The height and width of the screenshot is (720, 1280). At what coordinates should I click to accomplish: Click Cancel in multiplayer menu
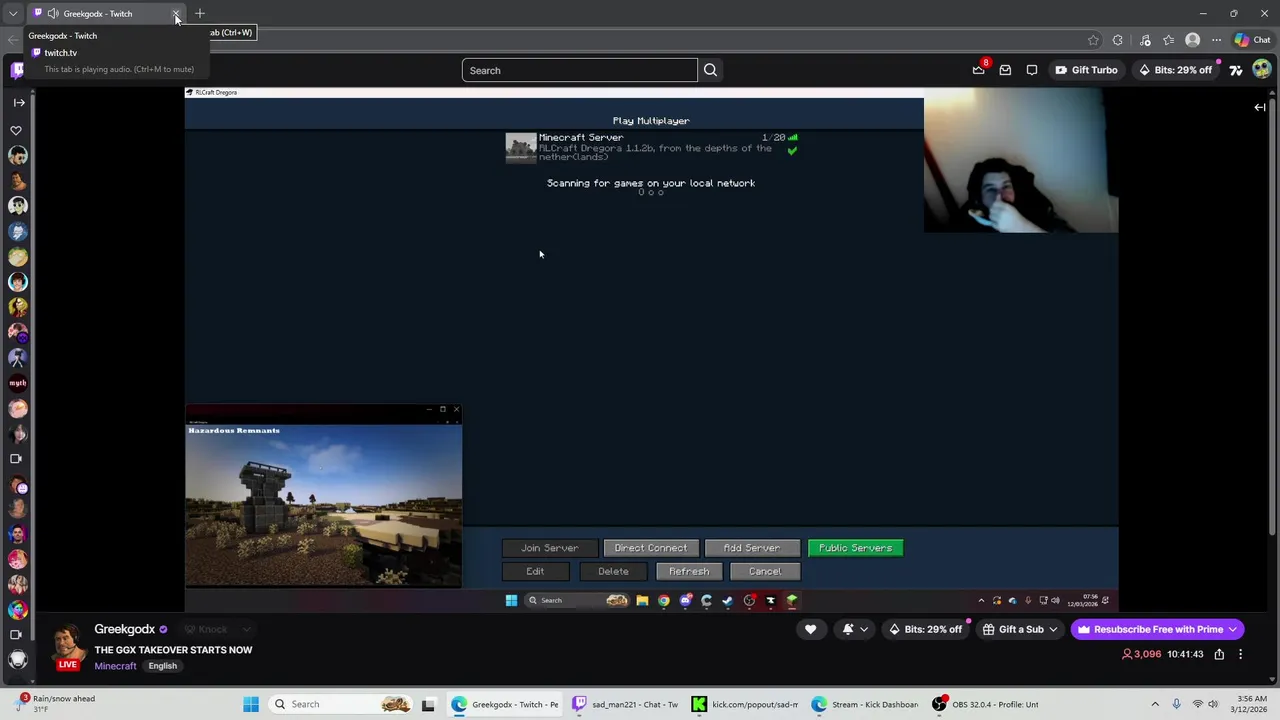pyautogui.click(x=765, y=571)
